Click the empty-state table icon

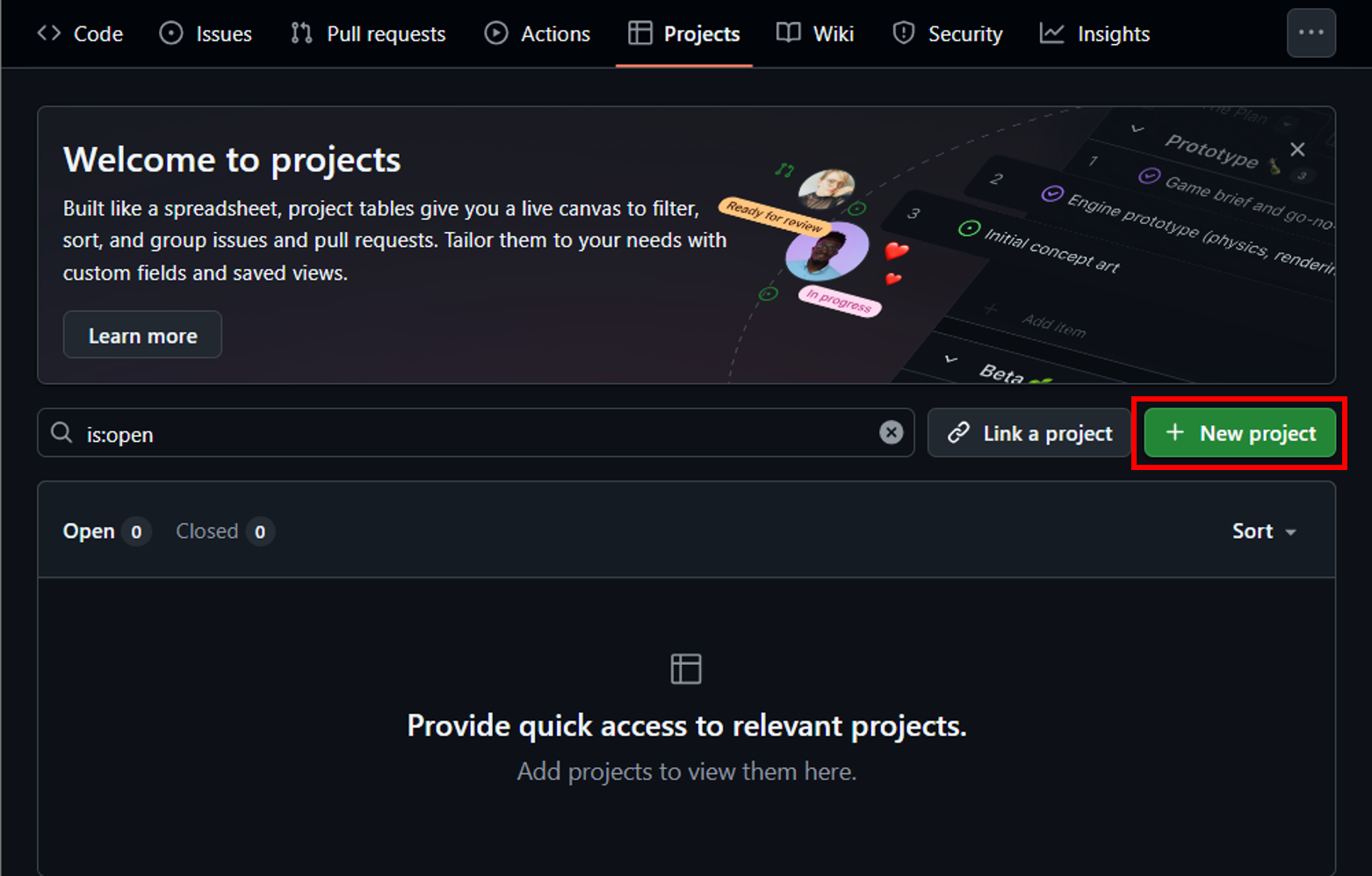pyautogui.click(x=686, y=669)
